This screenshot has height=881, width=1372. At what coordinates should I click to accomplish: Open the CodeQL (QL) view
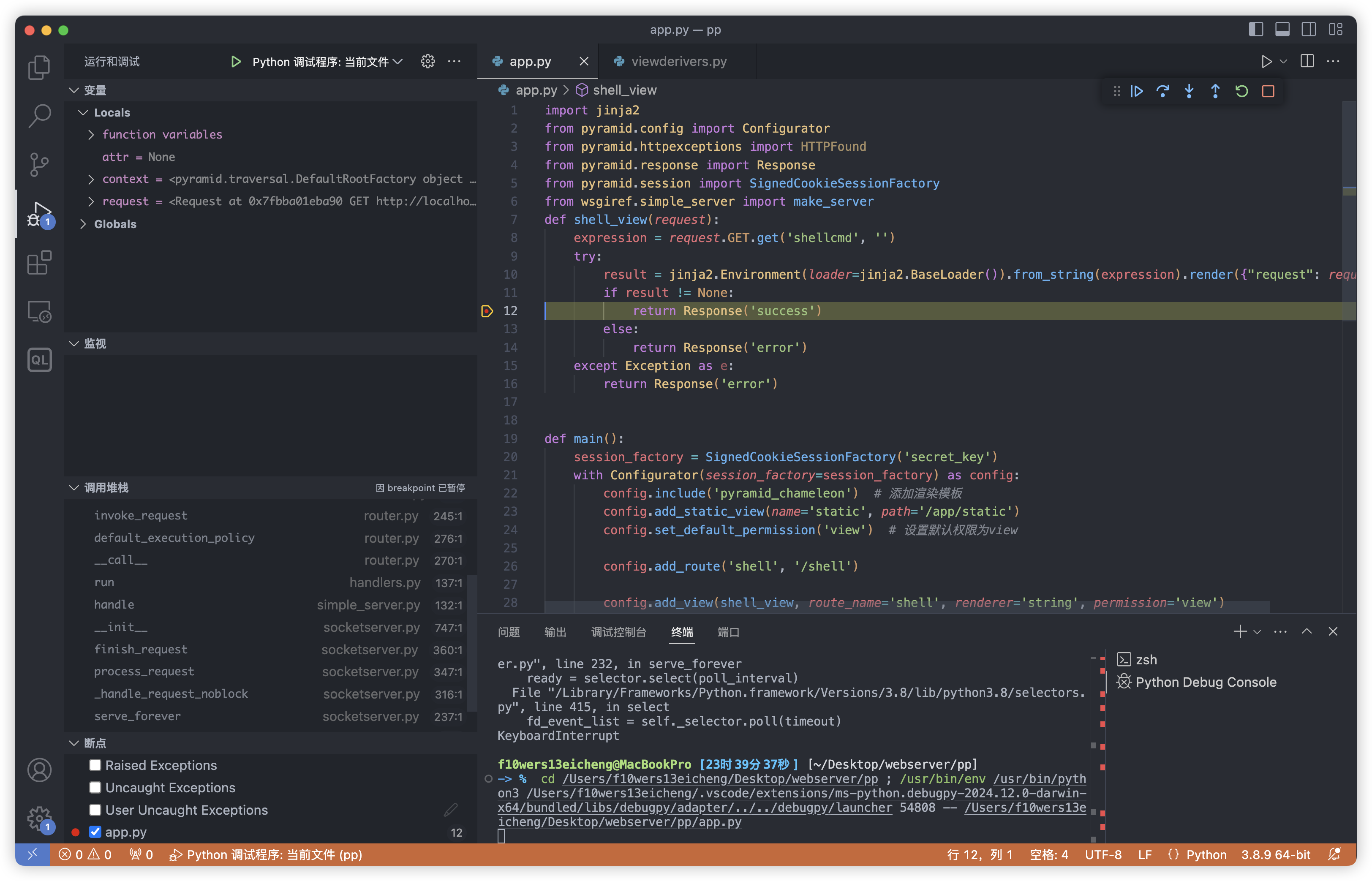[39, 360]
